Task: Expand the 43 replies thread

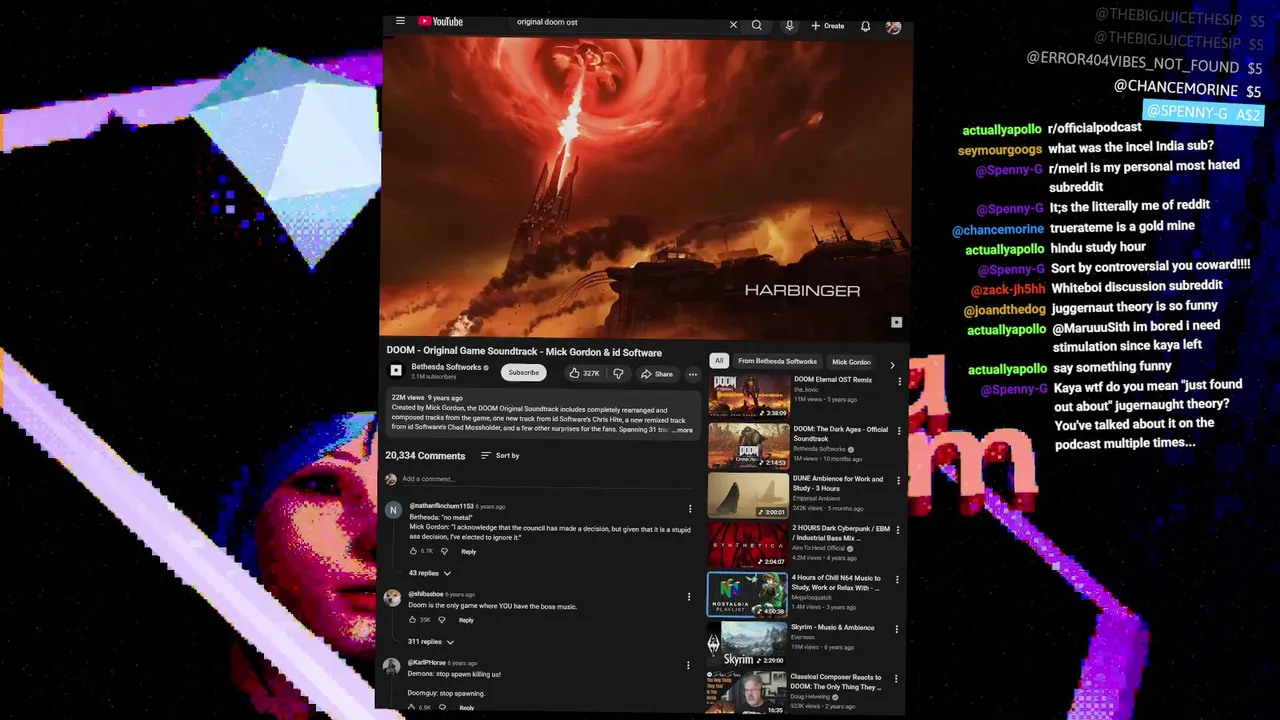Action: coord(430,573)
